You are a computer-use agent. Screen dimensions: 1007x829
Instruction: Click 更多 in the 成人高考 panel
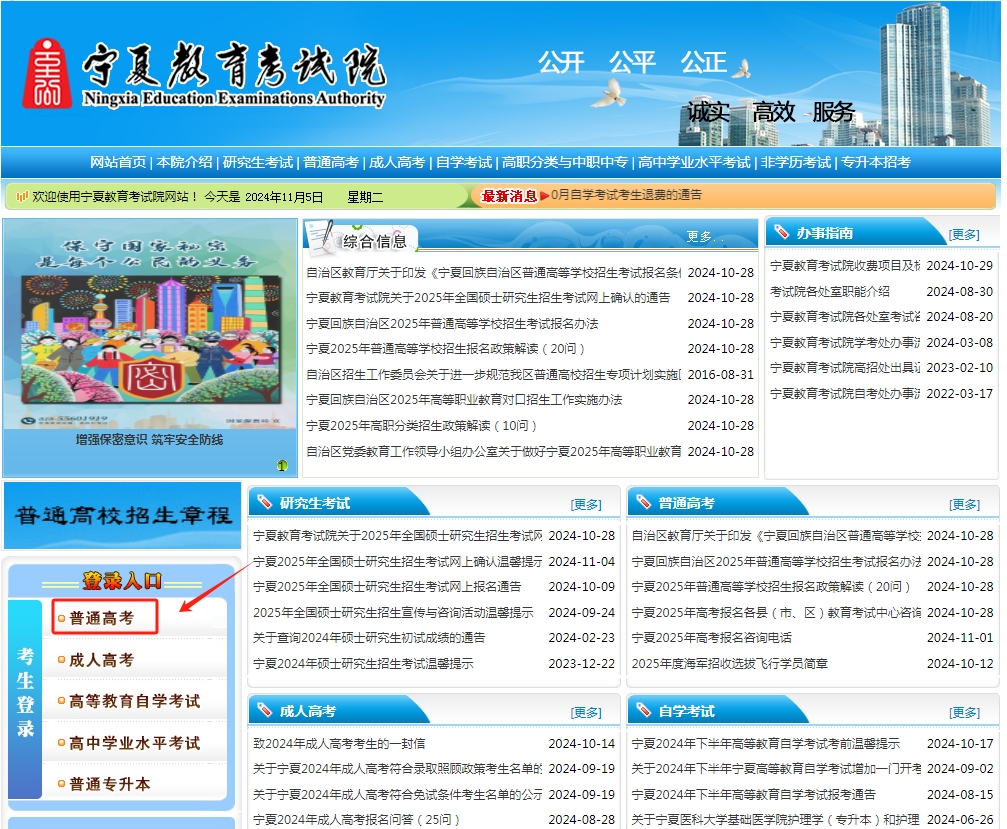[x=586, y=713]
